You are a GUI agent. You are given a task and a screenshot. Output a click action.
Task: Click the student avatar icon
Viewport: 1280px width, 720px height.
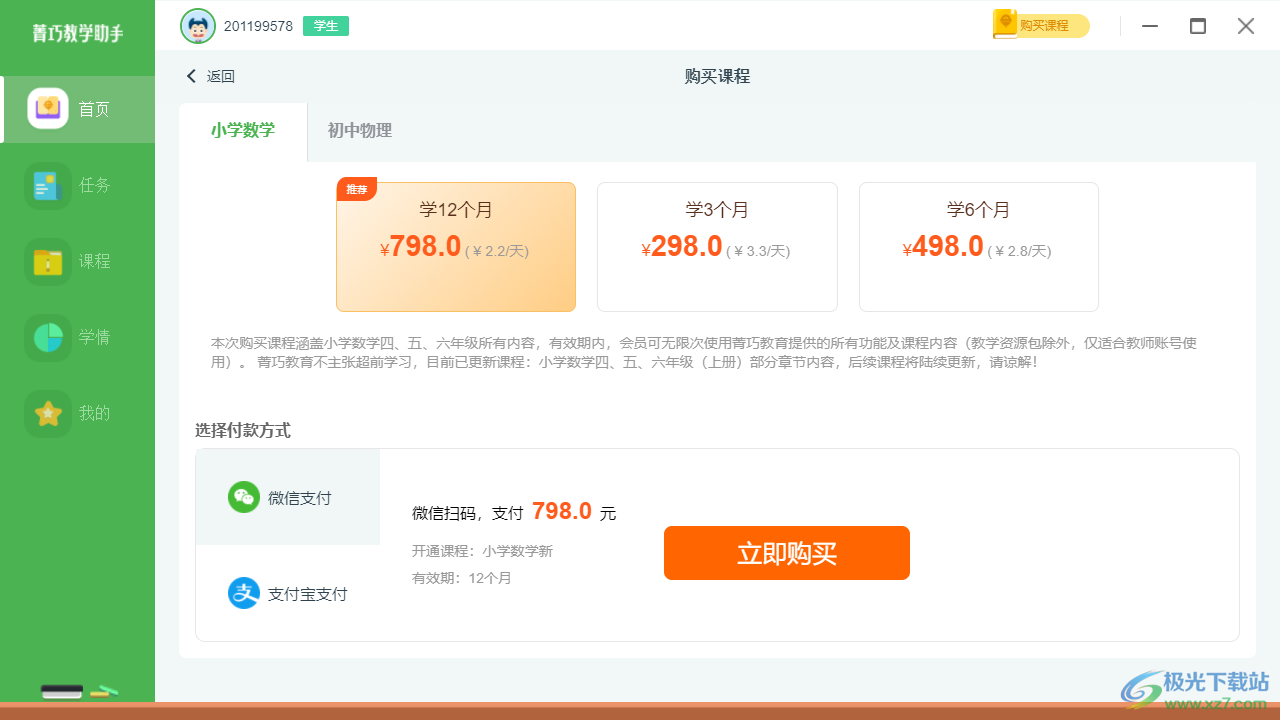198,26
